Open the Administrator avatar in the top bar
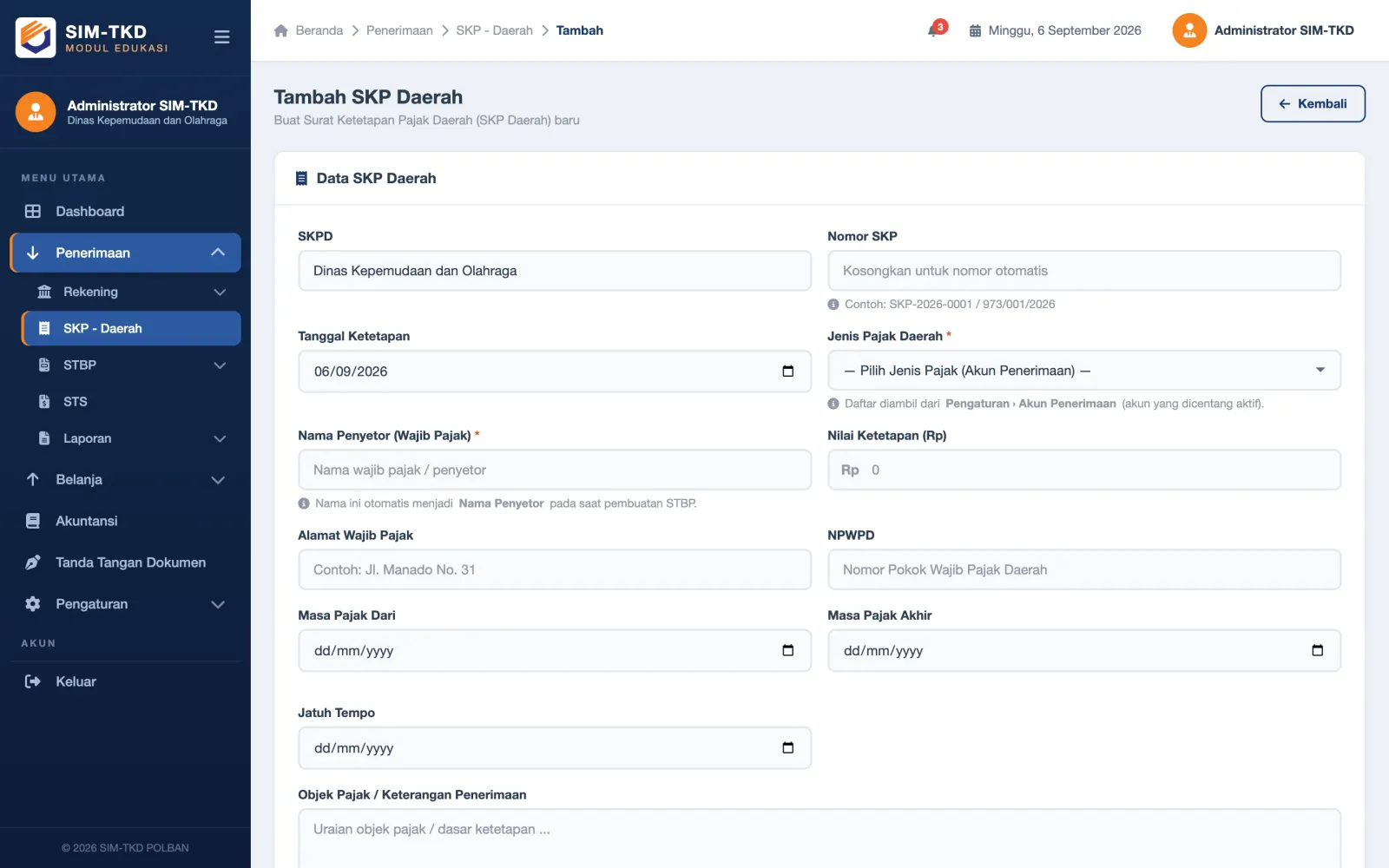Screen dimensions: 1389x868 (x=1189, y=30)
